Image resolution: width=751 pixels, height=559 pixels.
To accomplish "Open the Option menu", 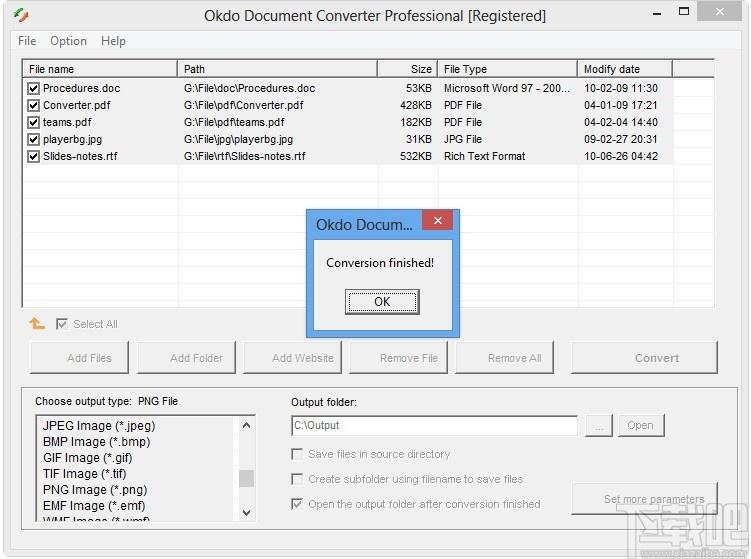I will click(x=68, y=41).
